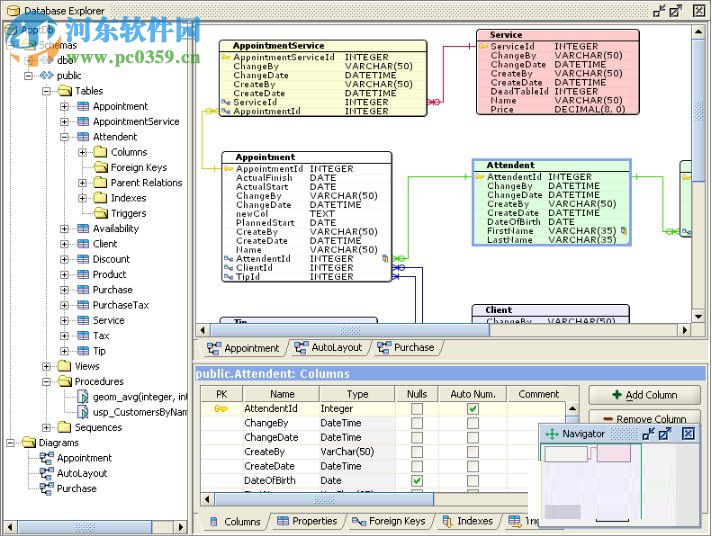Viewport: 712px width, 536px height.
Task: Click the Appointment table icon in tree
Action: pos(83,106)
